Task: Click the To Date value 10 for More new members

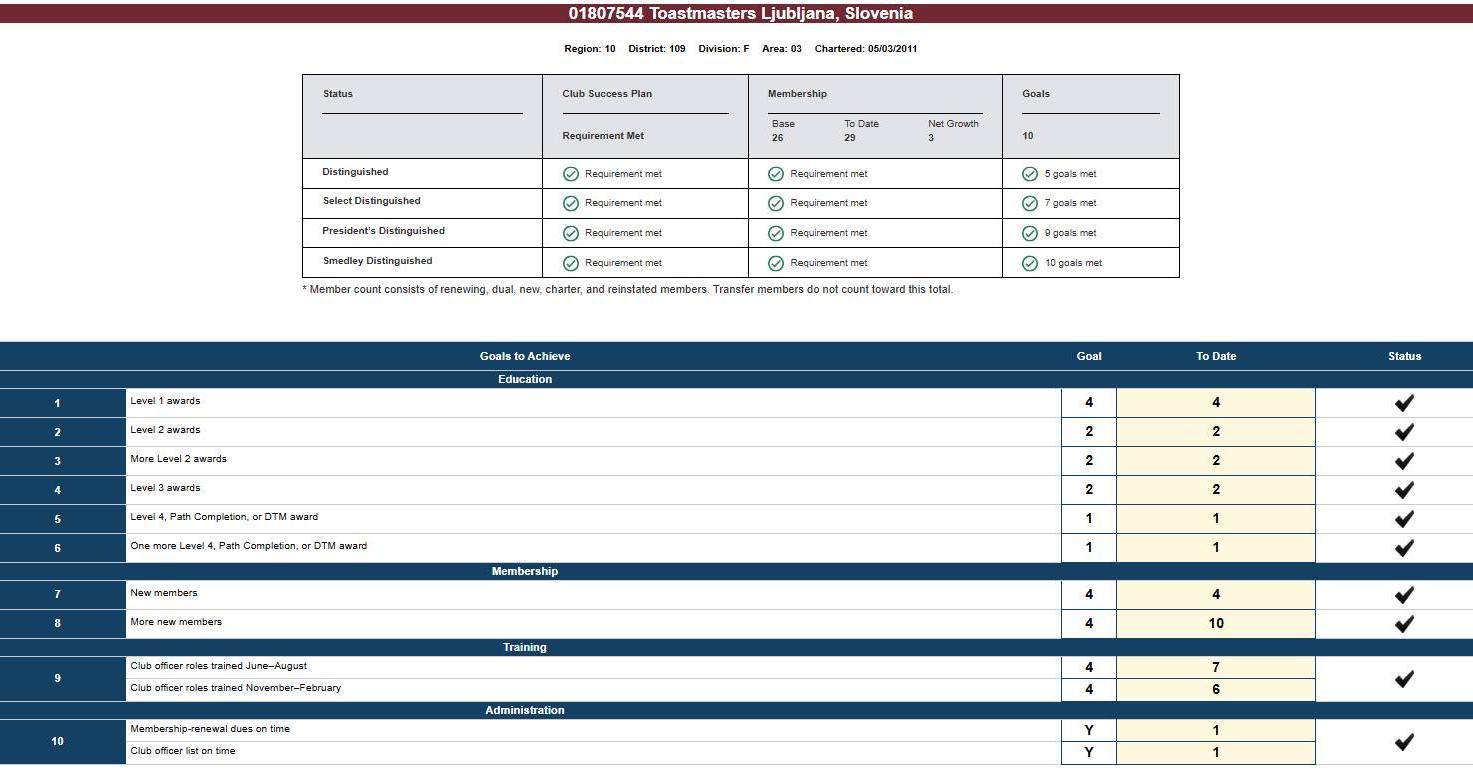Action: (1216, 623)
